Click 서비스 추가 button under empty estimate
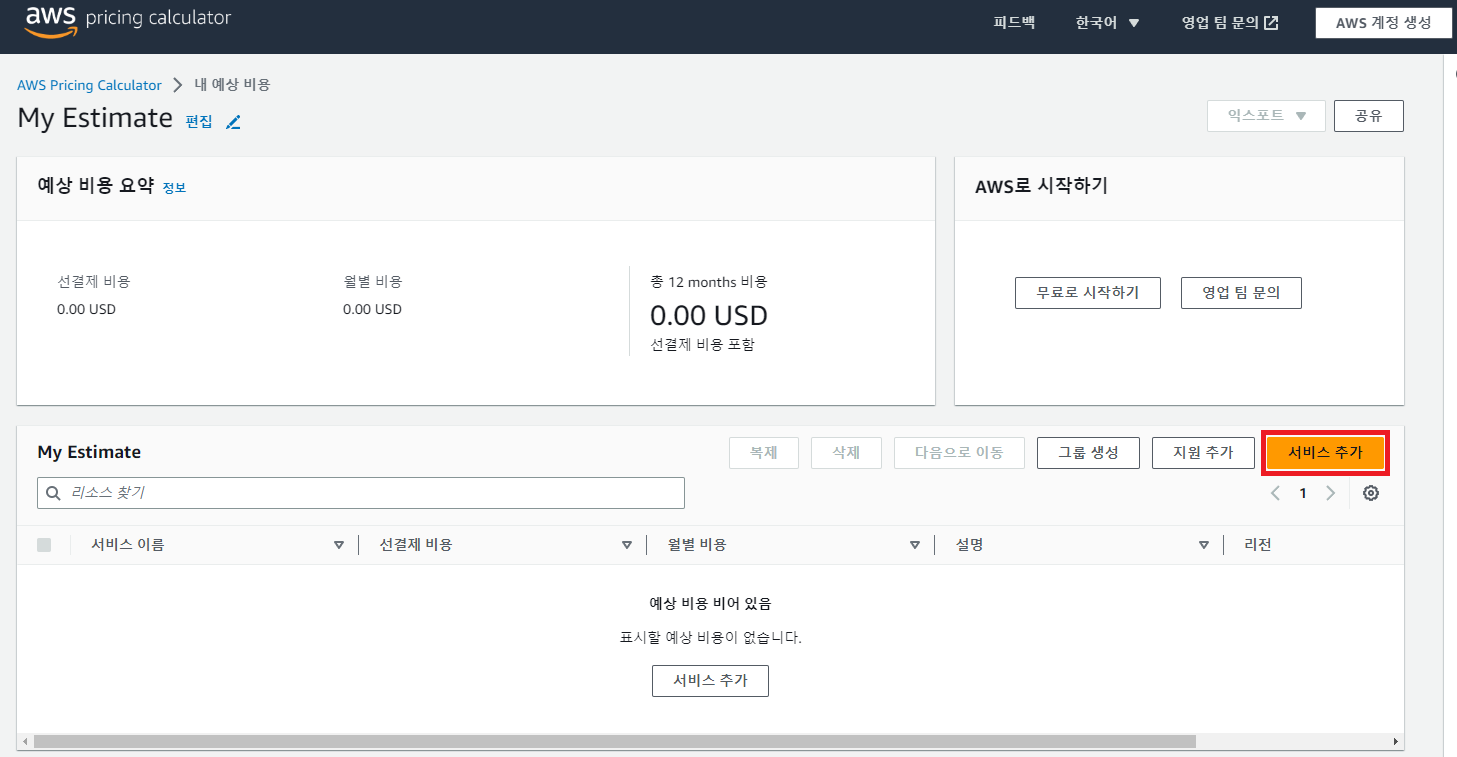This screenshot has width=1457, height=757. [710, 680]
